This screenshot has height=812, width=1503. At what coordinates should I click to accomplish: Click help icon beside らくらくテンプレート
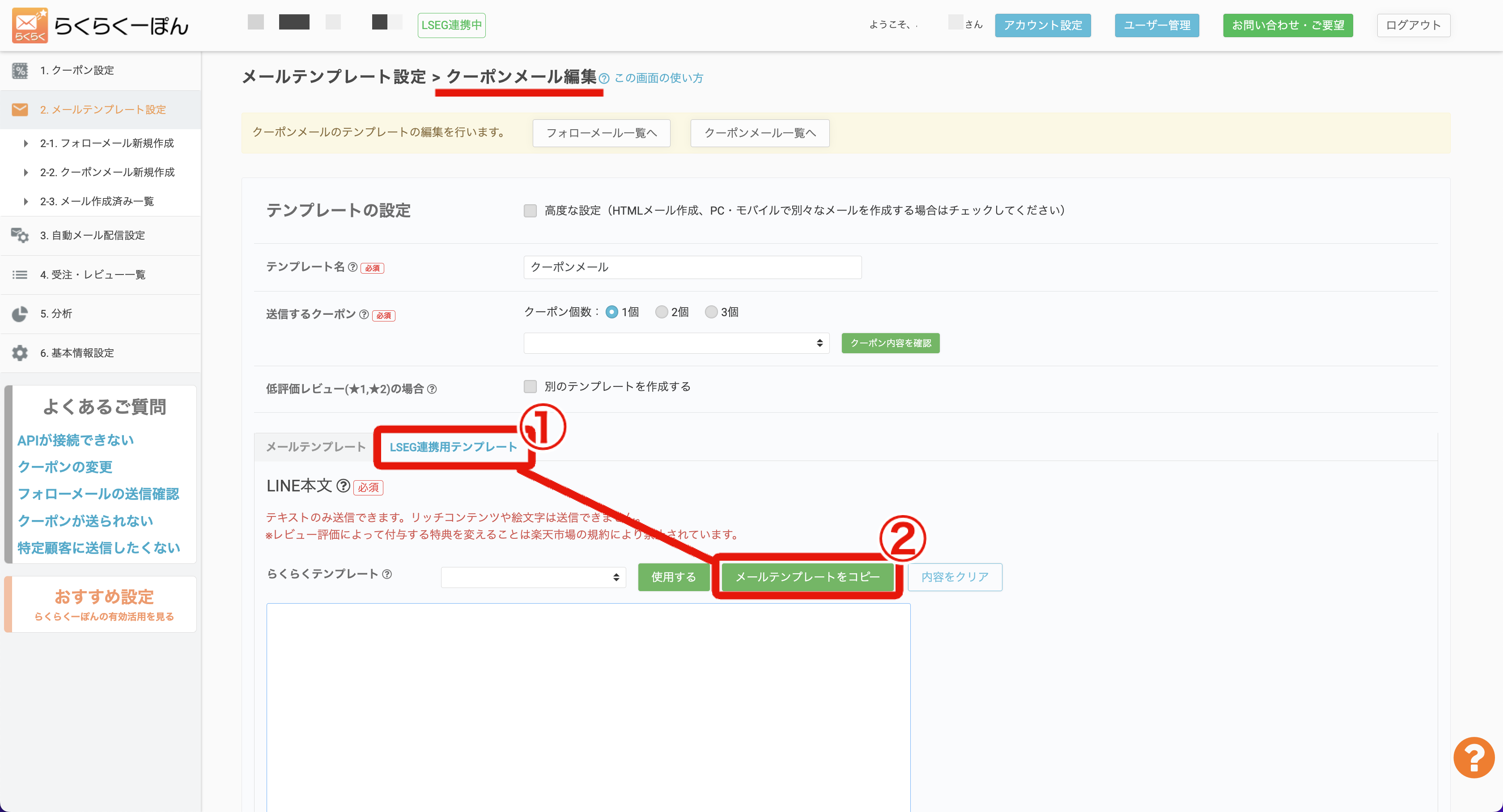tap(387, 574)
